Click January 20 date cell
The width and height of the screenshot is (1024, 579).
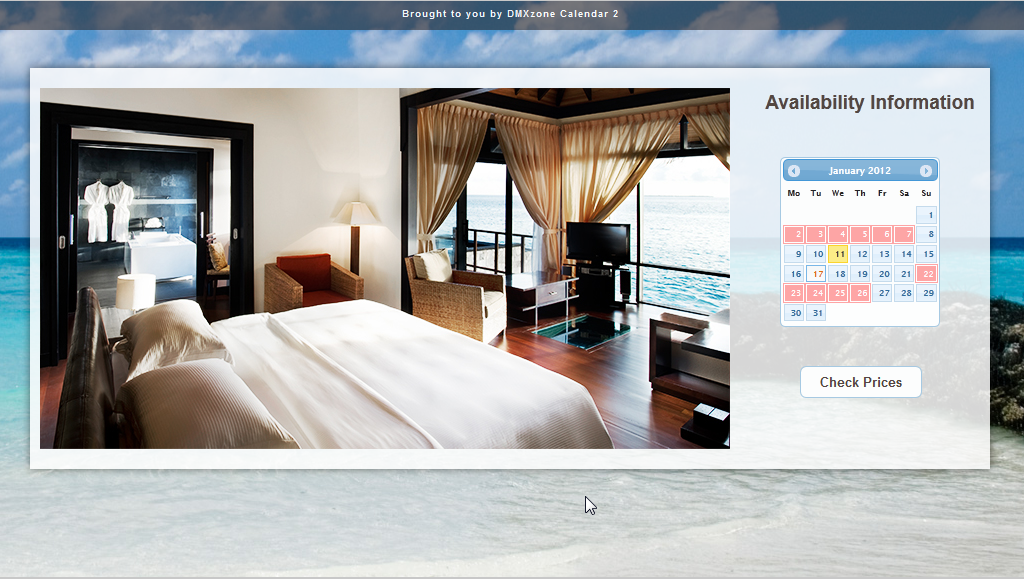[x=882, y=274]
